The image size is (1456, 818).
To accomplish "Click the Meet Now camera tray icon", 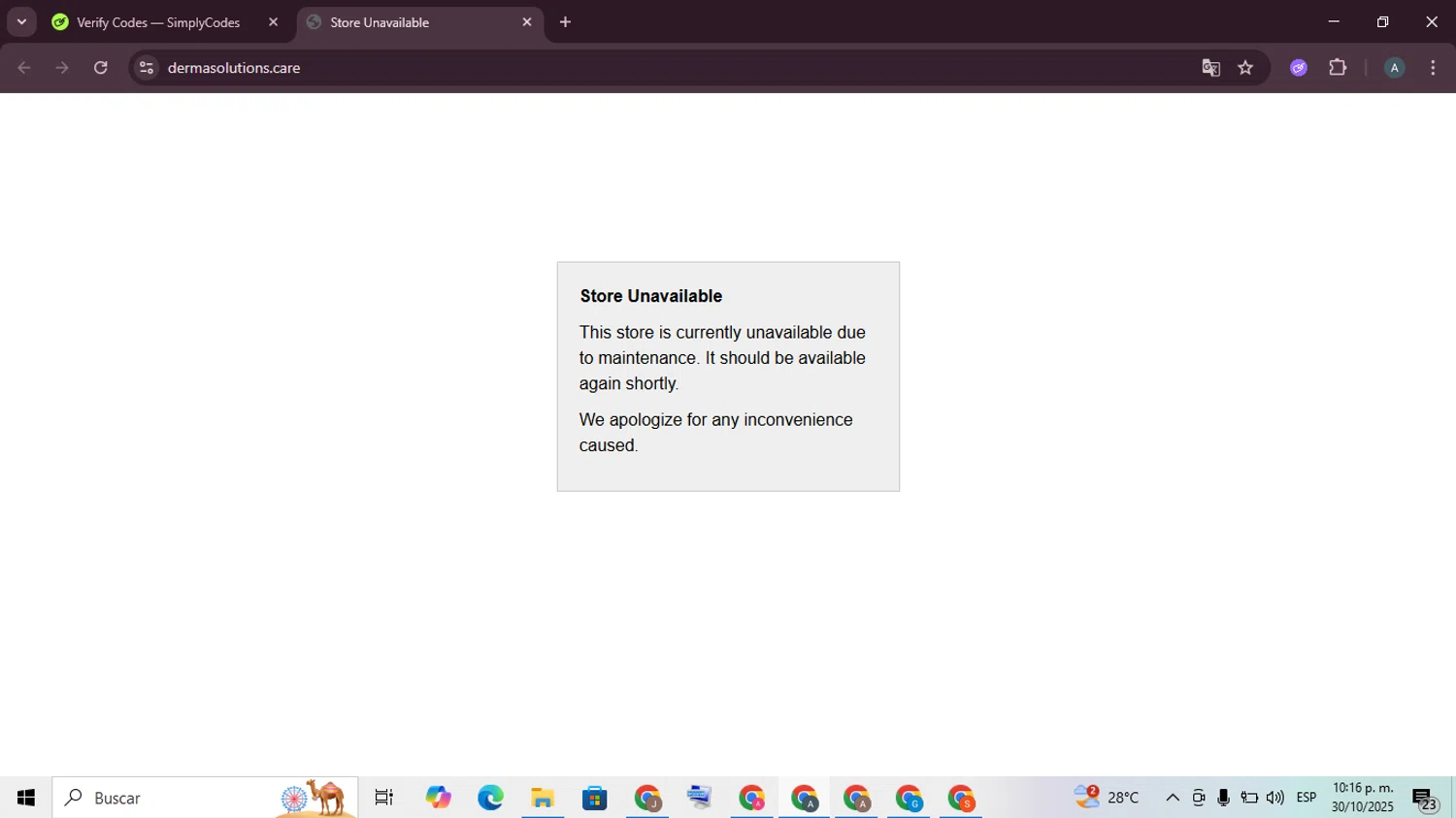I will pos(1199,798).
